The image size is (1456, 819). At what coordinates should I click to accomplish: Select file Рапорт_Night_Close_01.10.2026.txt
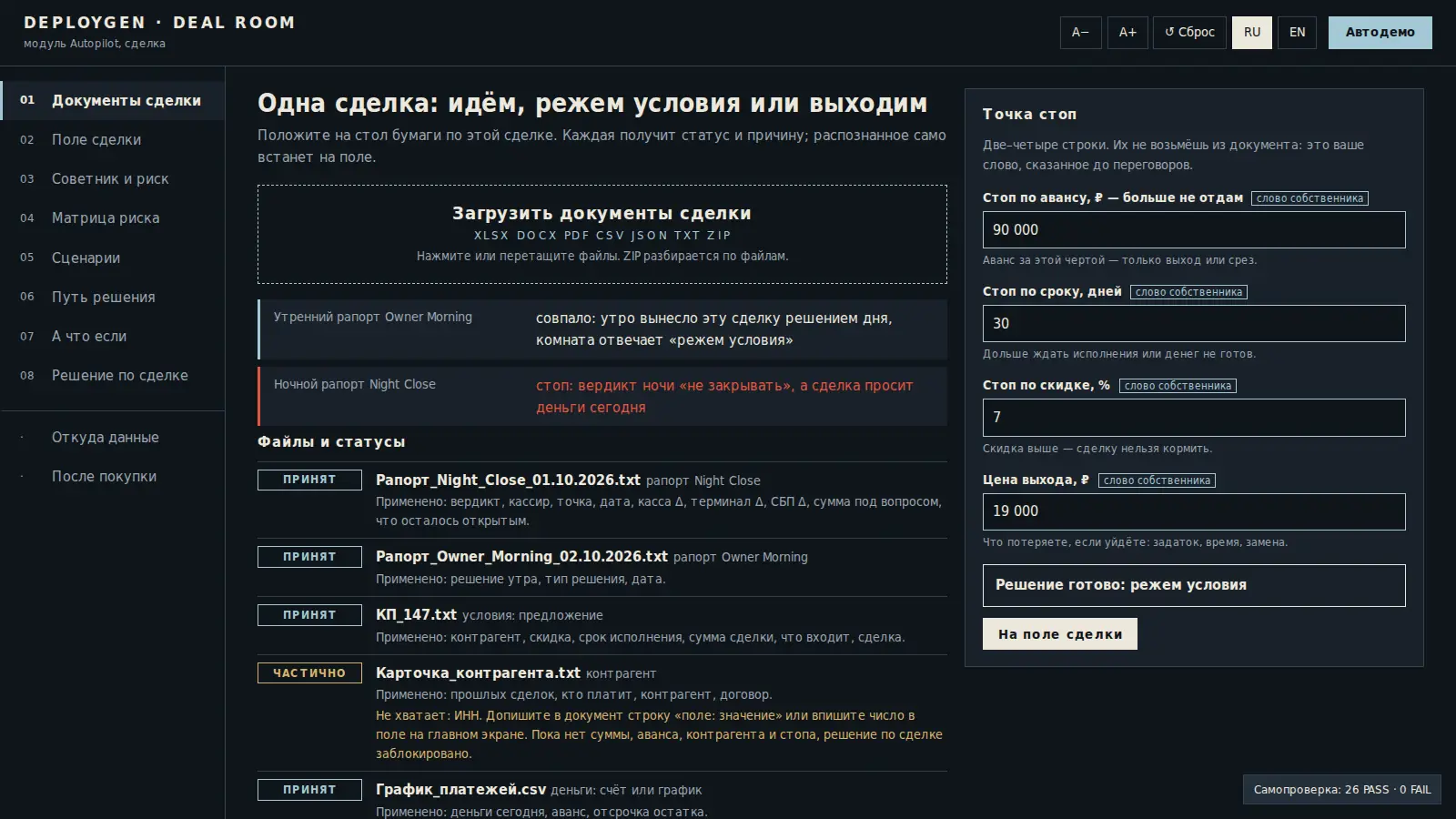pos(508,480)
